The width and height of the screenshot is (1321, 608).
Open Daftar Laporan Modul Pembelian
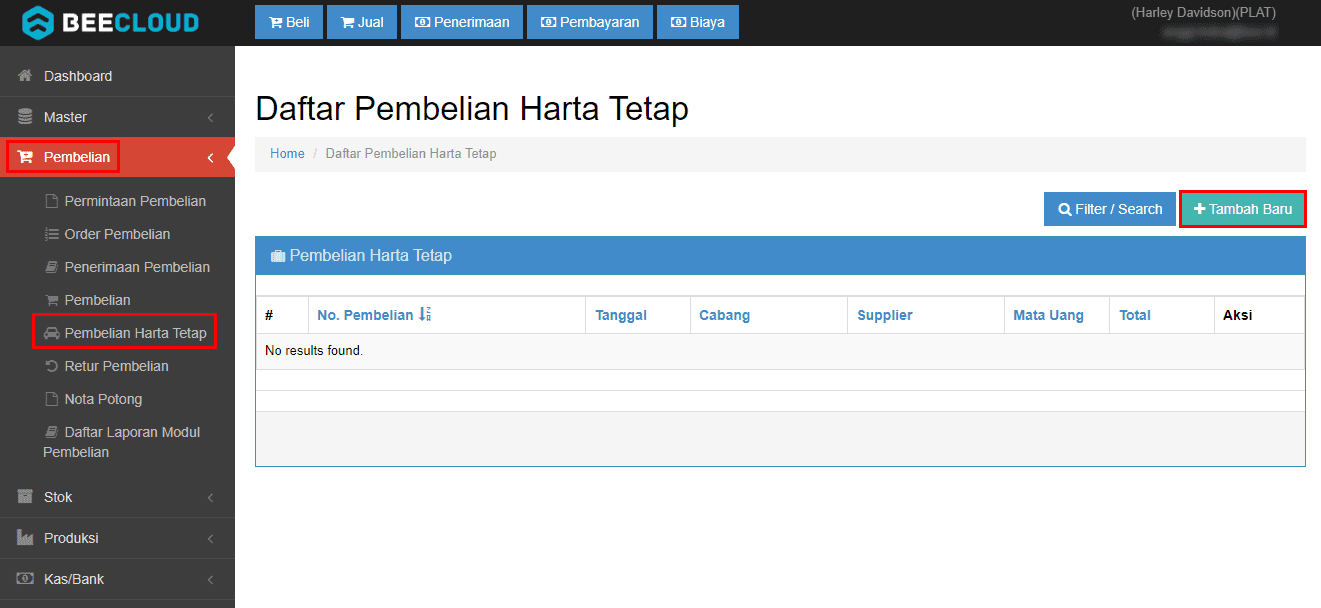pyautogui.click(x=122, y=442)
